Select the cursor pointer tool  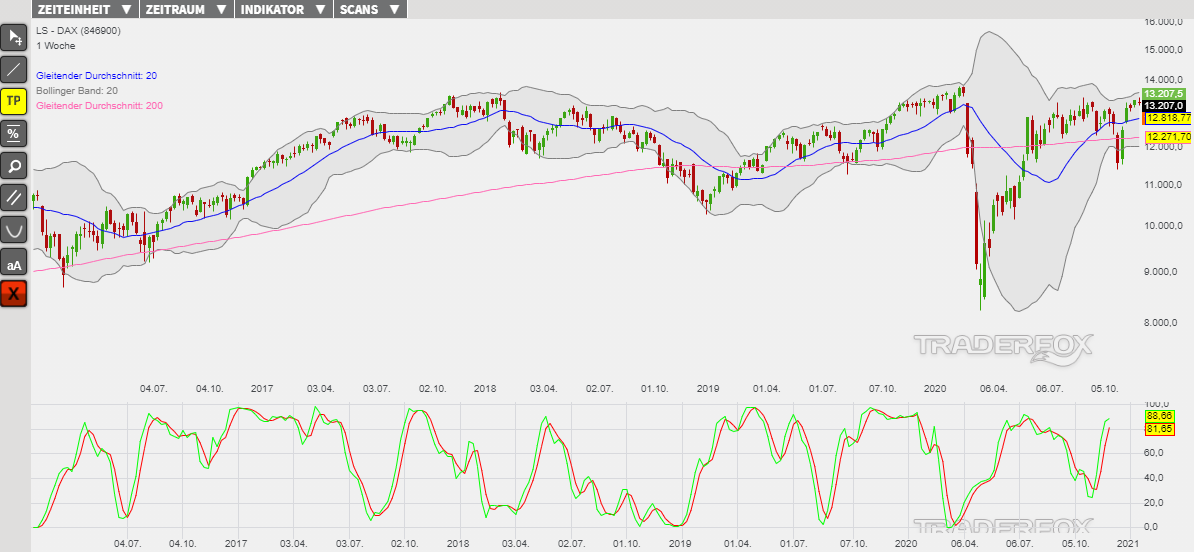[14, 37]
